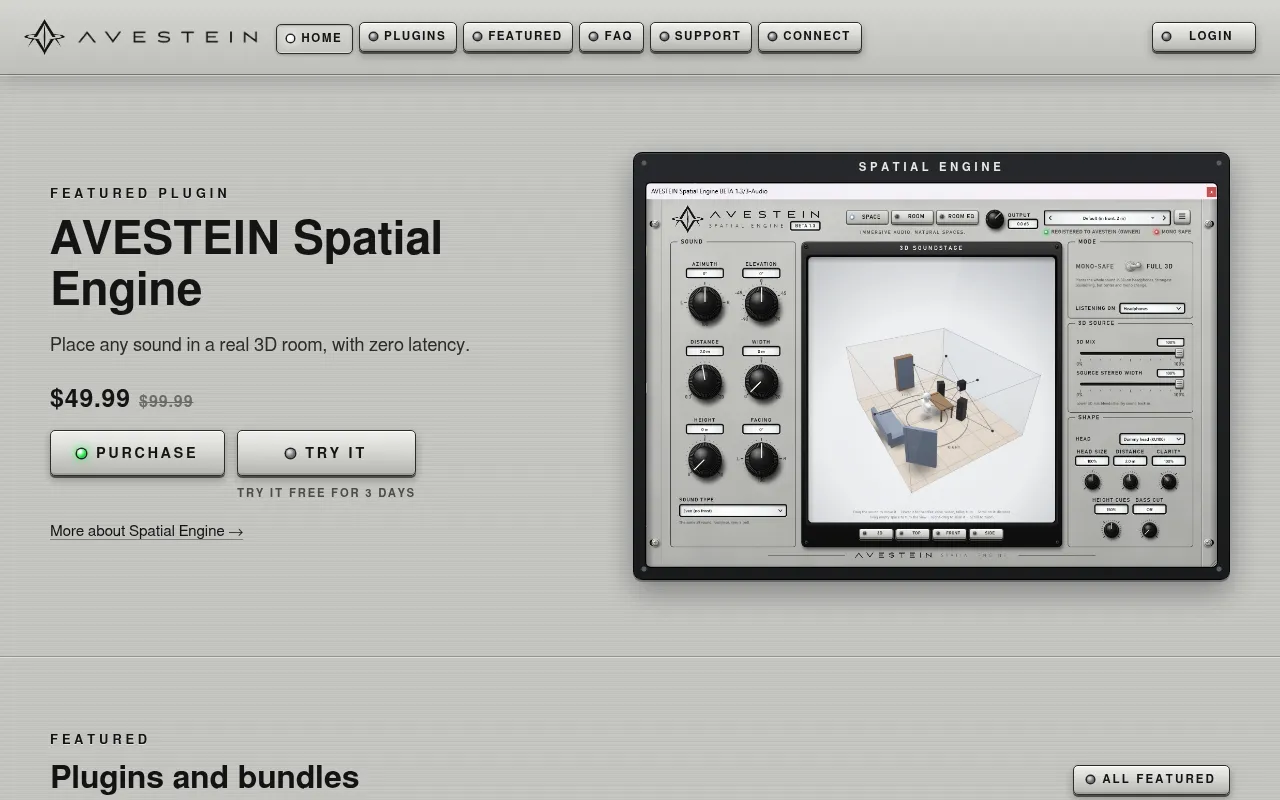Click the AVESTEIN logo in the site header

coord(141,37)
